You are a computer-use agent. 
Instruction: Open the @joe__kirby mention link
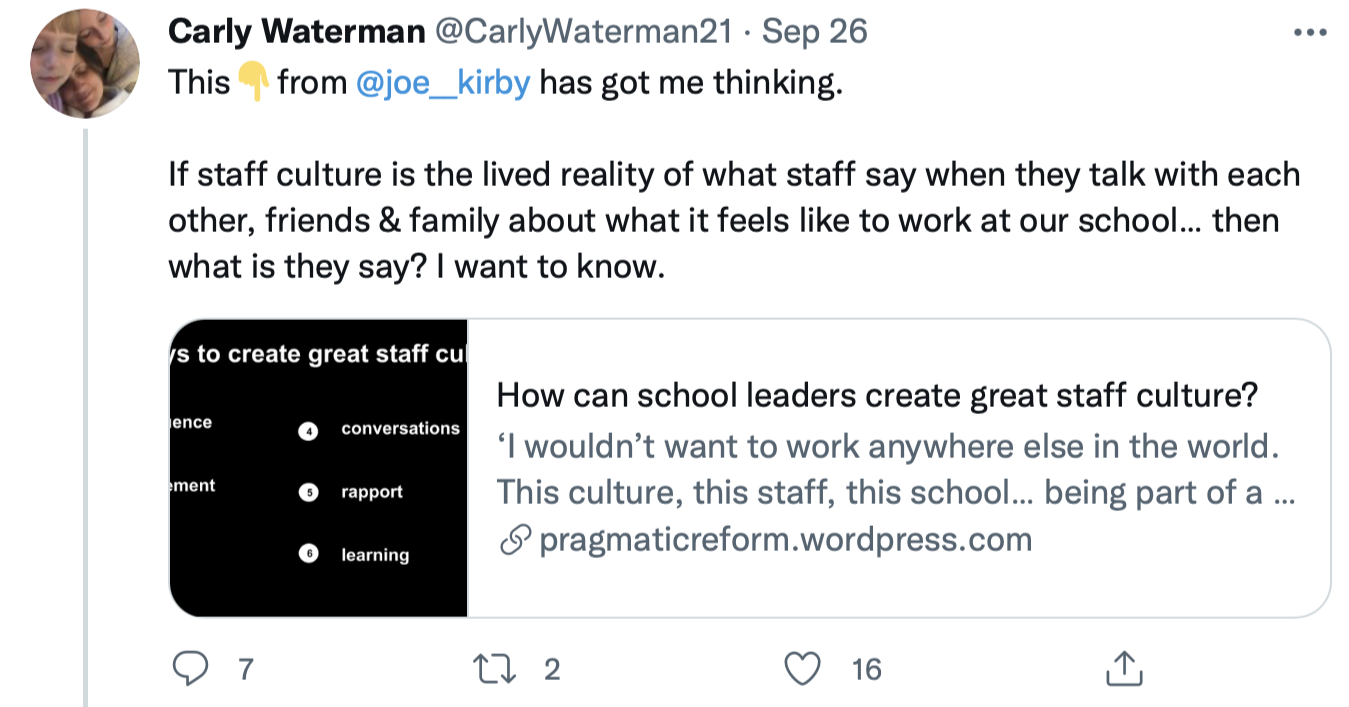pyautogui.click(x=442, y=83)
